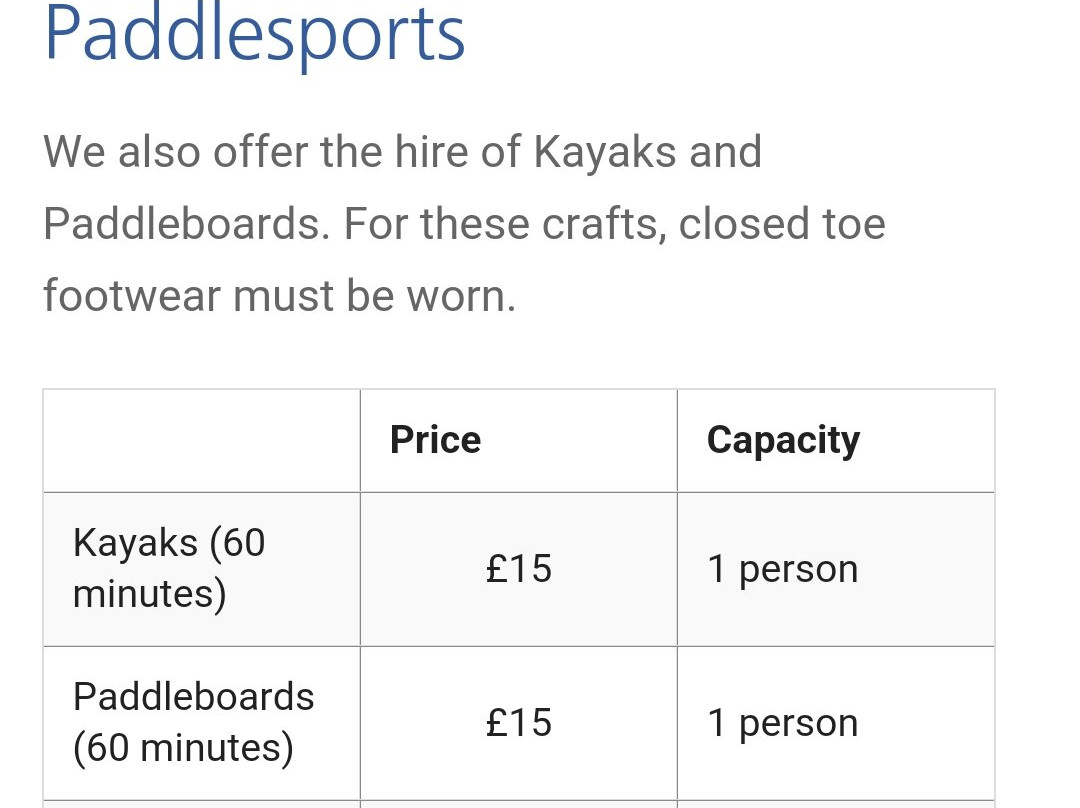Click the empty top-left table header cell
Screen dimensions: 1080x808
[202, 441]
